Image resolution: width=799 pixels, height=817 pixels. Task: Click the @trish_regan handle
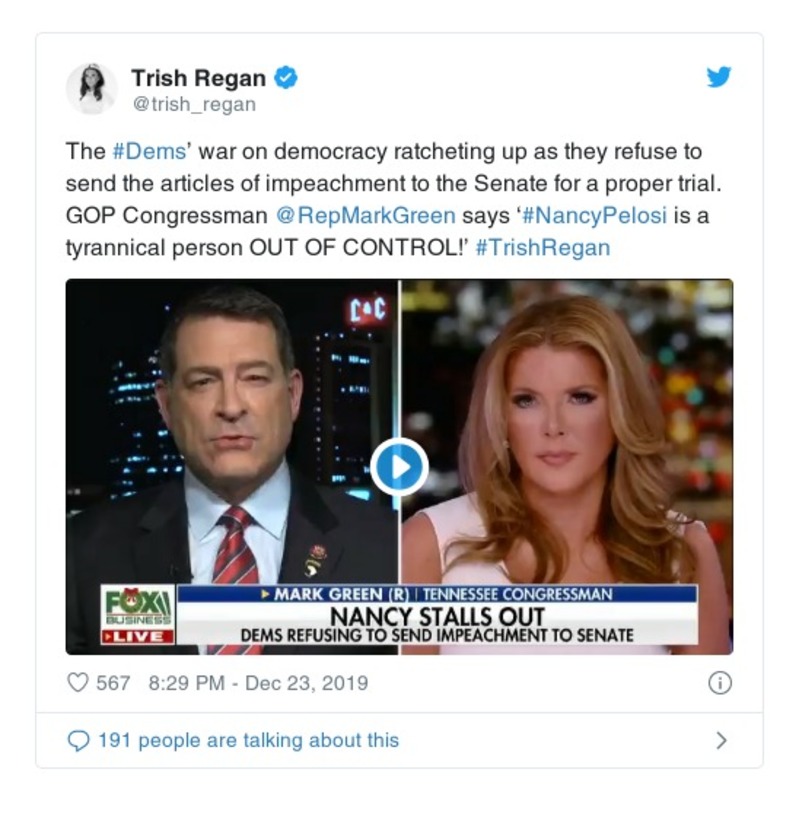194,104
